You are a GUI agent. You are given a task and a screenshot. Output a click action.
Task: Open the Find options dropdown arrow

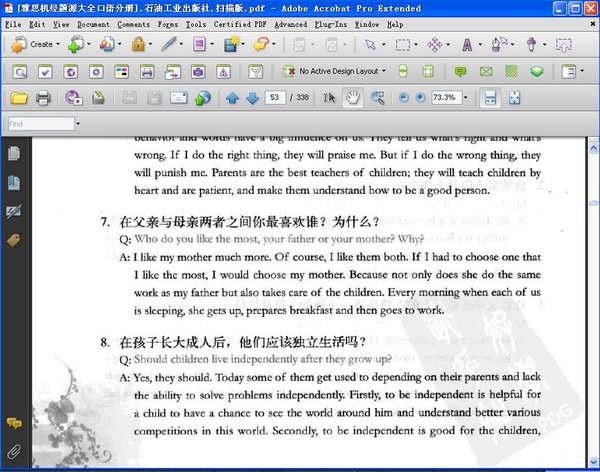[x=78, y=124]
